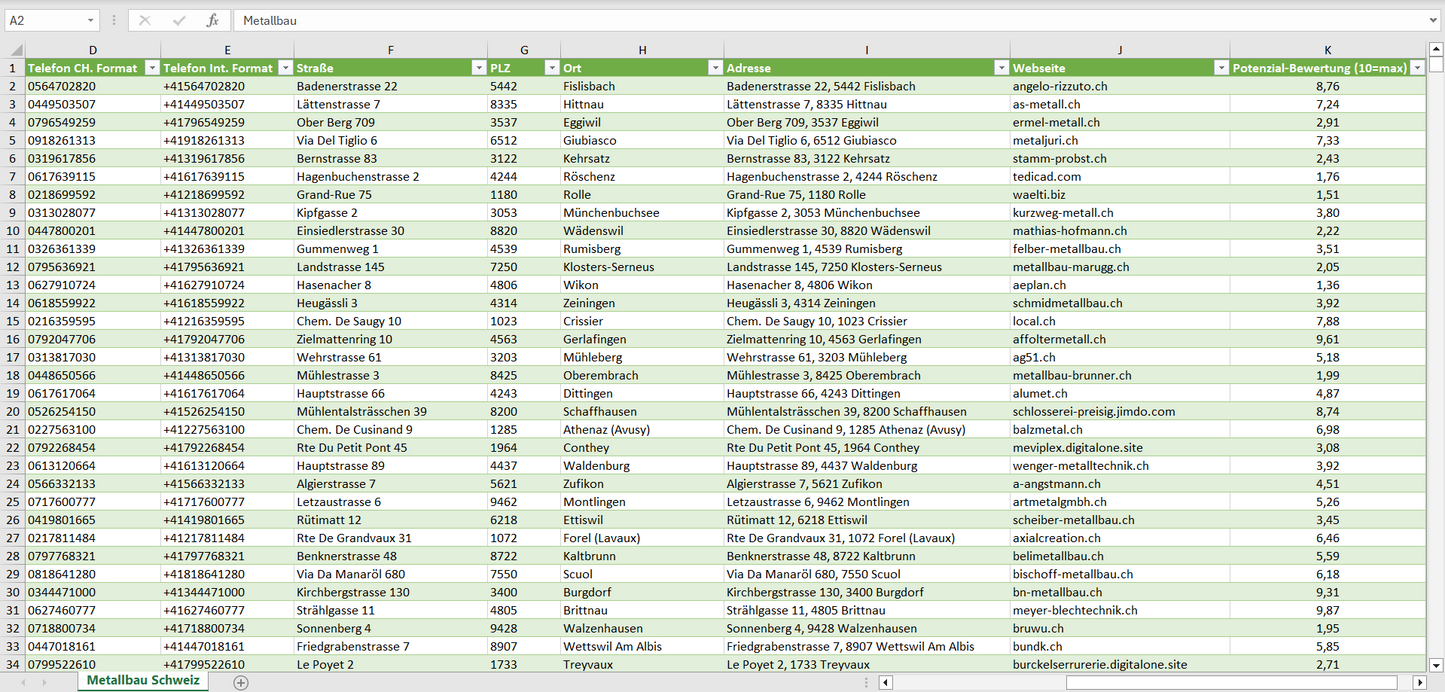
Task: Click the horizontal scrollbar right arrow
Action: [x=1419, y=682]
